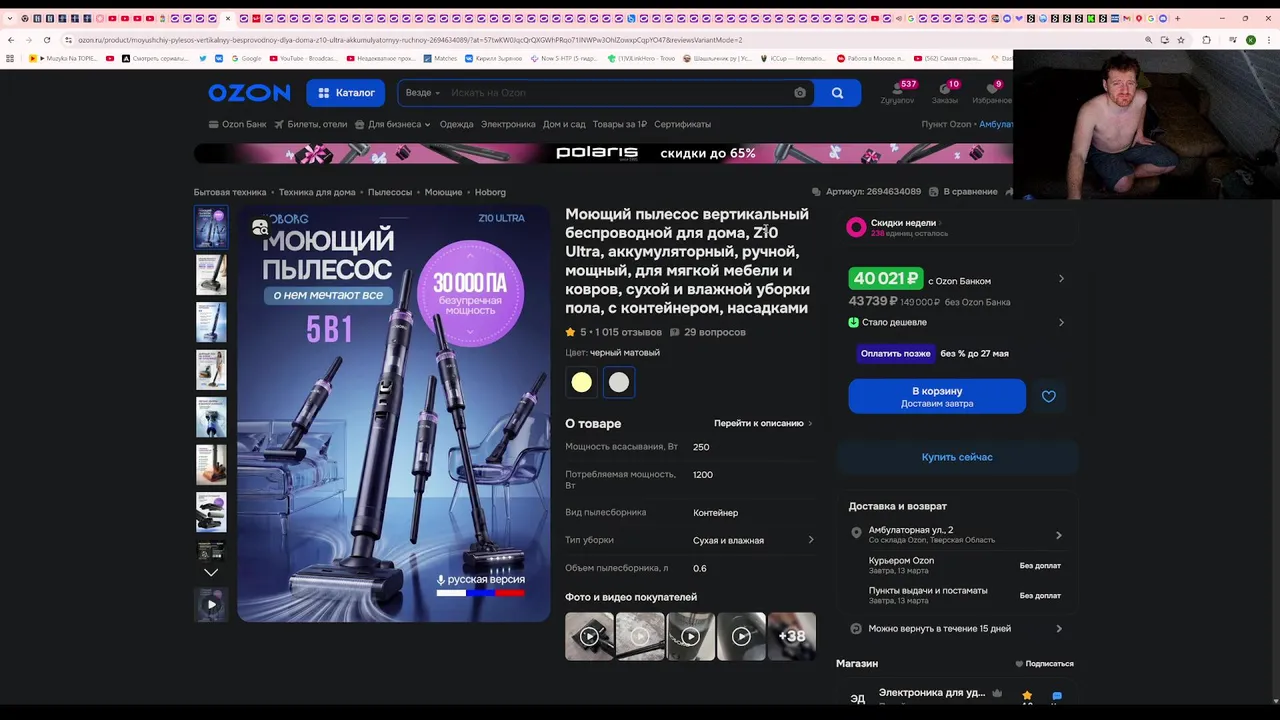This screenshot has width=1280, height=720.
Task: Click Техника для дома breadcrumb
Action: click(317, 192)
